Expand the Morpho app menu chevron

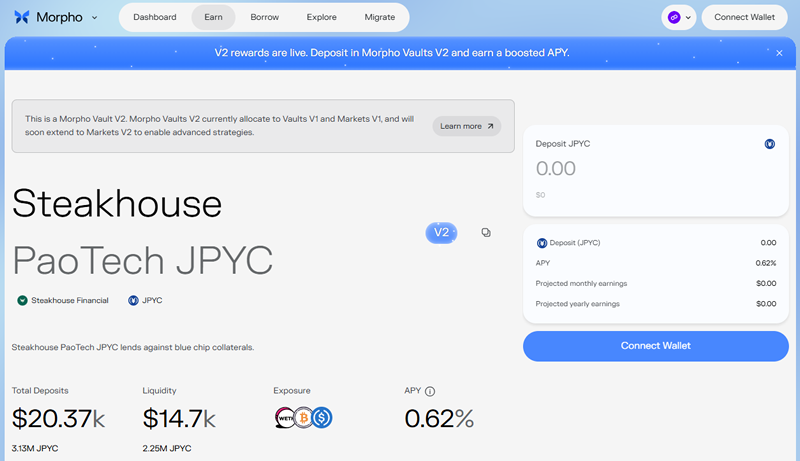[x=94, y=17]
